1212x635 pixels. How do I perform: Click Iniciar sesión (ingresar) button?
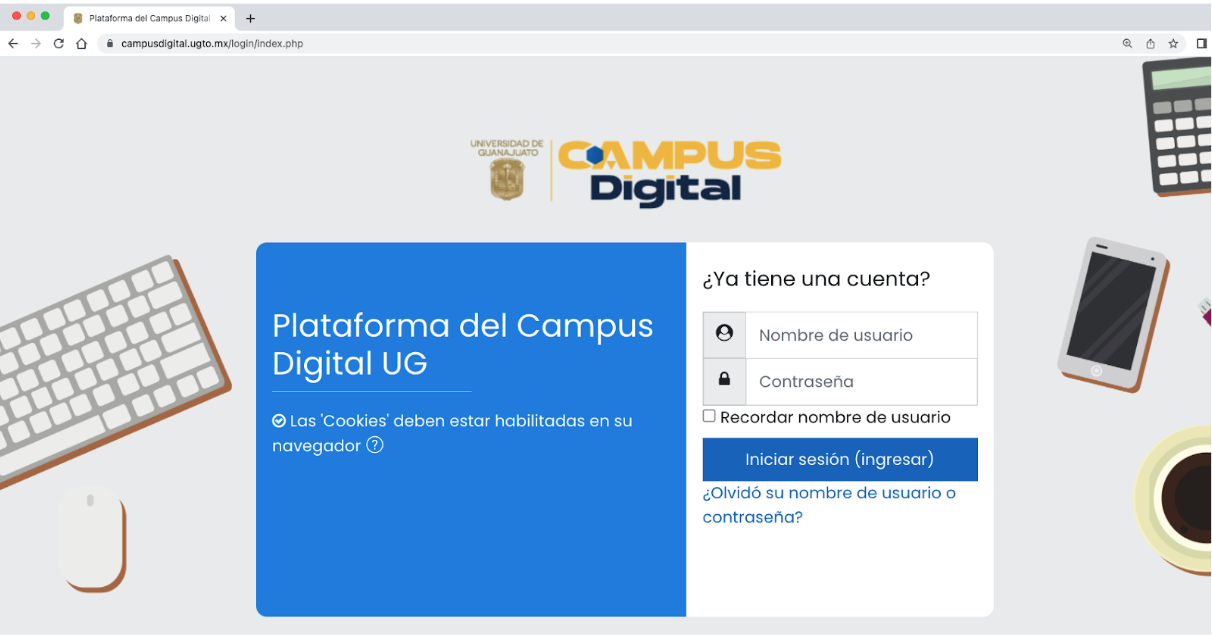click(840, 459)
